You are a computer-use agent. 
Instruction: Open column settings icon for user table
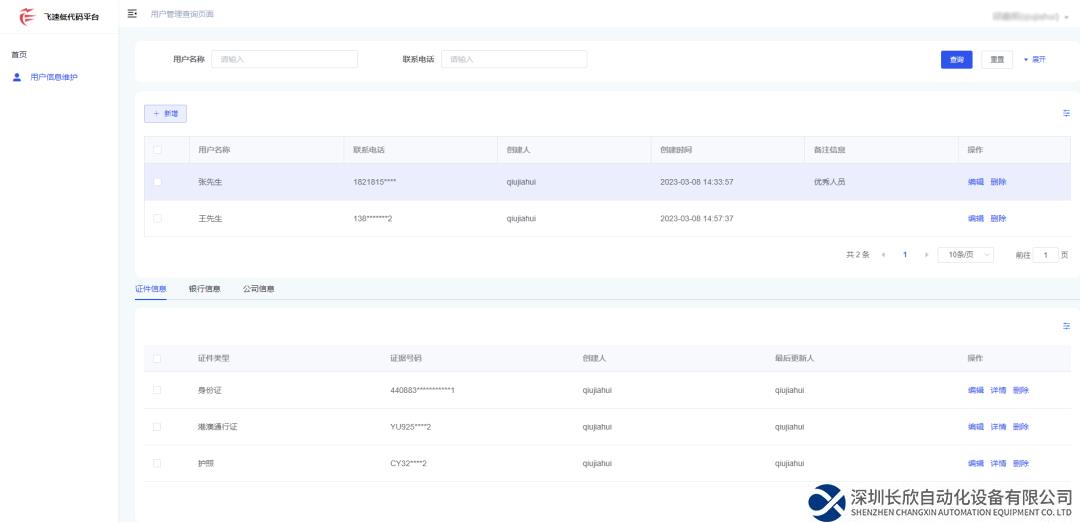[x=1066, y=114]
